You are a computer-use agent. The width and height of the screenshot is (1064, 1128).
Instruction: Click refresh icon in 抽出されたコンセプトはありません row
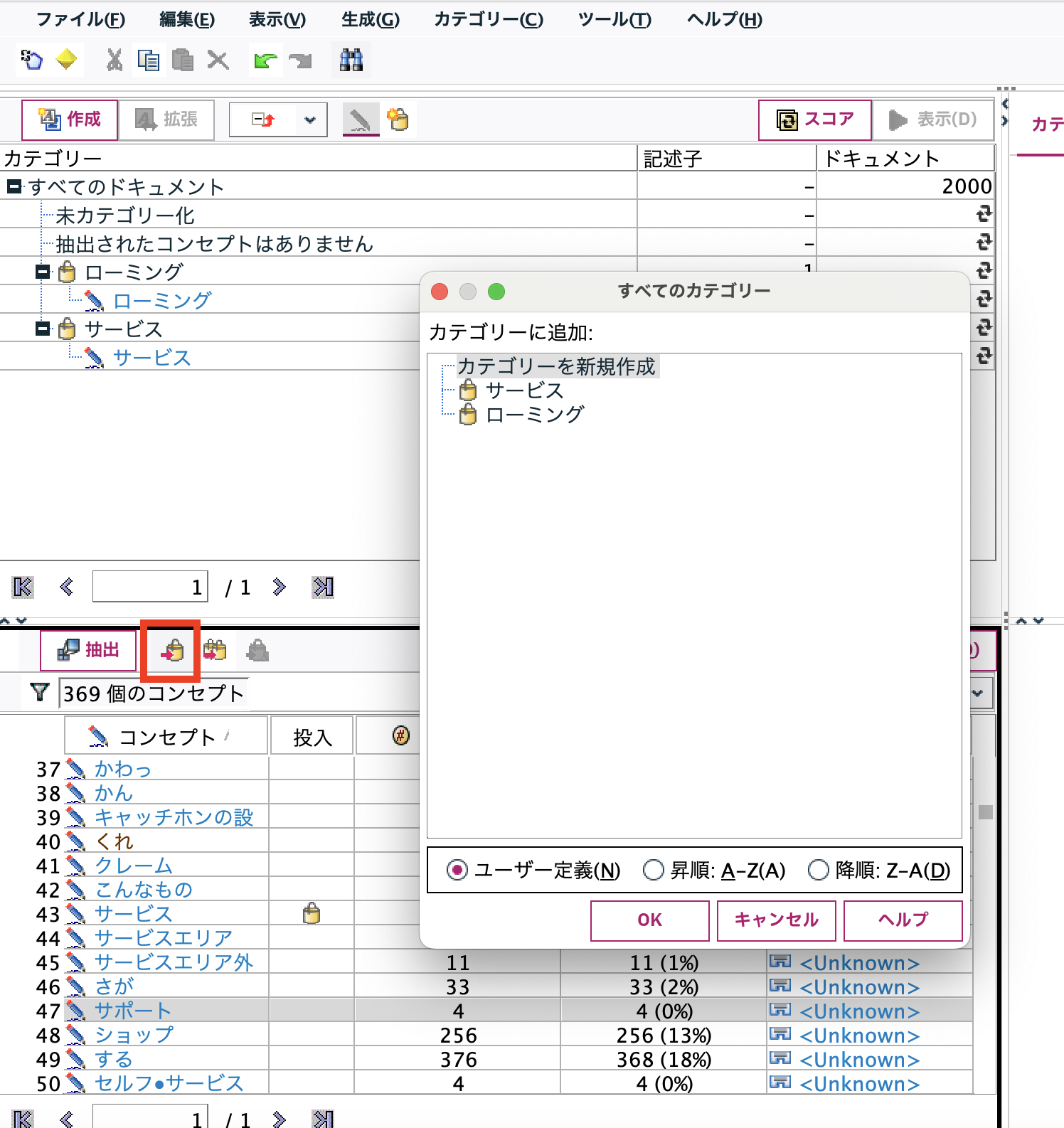pos(984,243)
